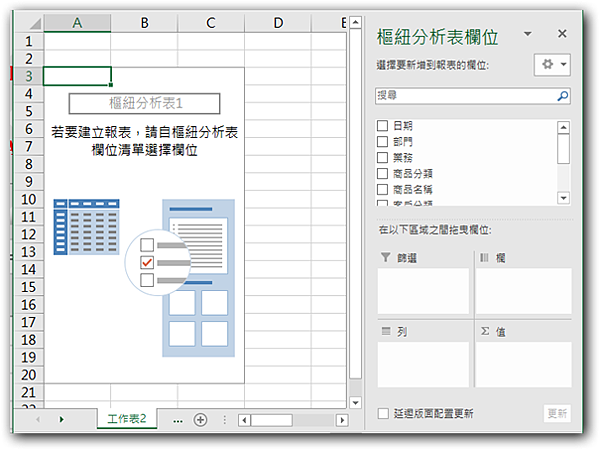This screenshot has height=450, width=600.
Task: Click the 欄 columns area box
Action: click(523, 291)
